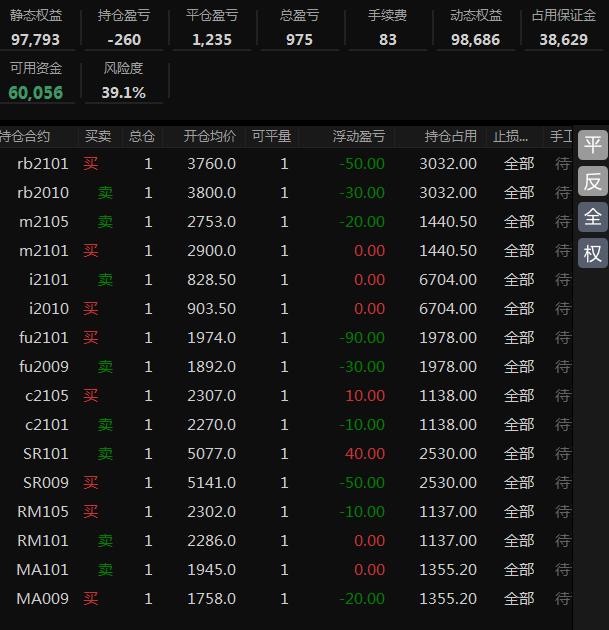
Task: Select the MA009 contract row
Action: (286, 599)
